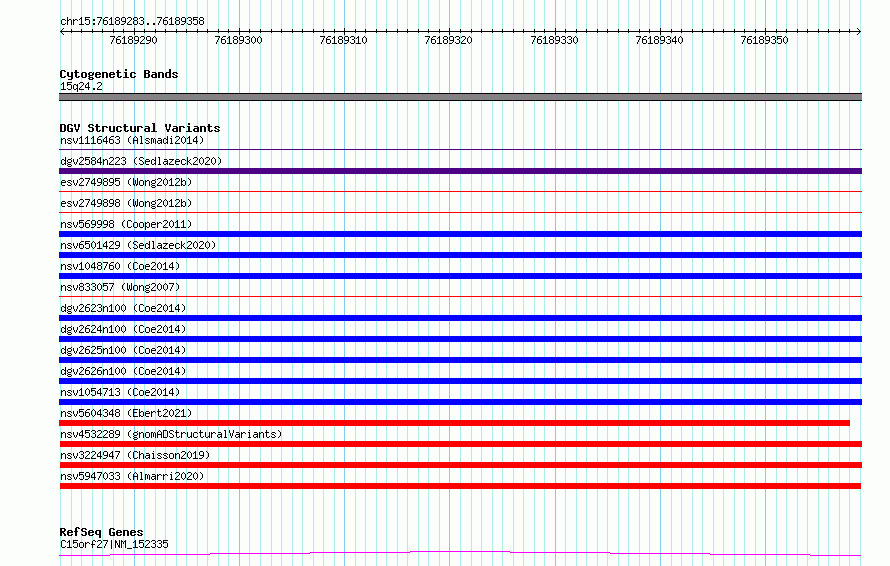Select the RefSeq Genes track title
Screen dimensions: 890x566
click(101, 532)
